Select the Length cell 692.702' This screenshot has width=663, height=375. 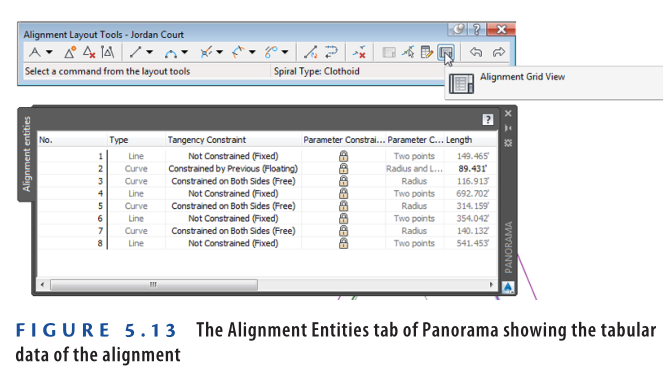pyautogui.click(x=472, y=194)
